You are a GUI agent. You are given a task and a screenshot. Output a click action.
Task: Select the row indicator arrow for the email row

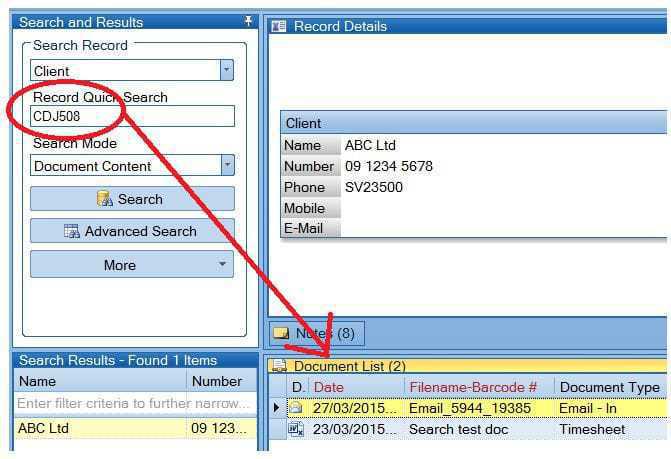click(x=277, y=408)
